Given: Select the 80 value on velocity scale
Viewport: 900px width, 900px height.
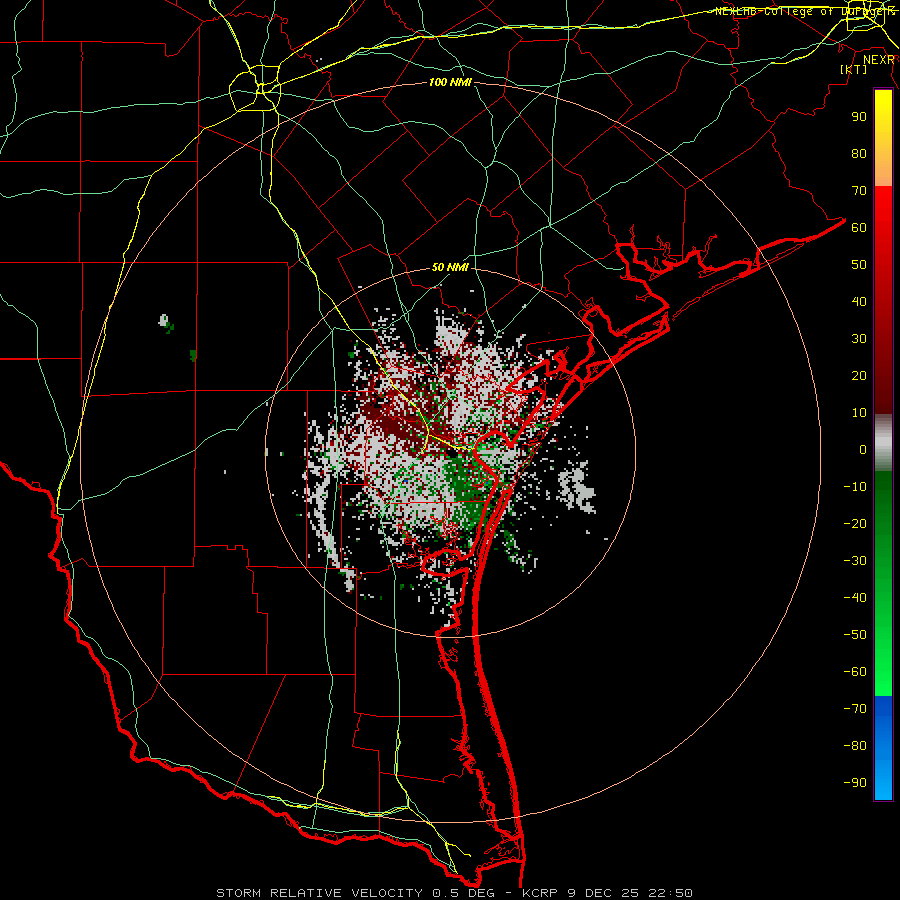Looking at the screenshot, I should click(859, 153).
